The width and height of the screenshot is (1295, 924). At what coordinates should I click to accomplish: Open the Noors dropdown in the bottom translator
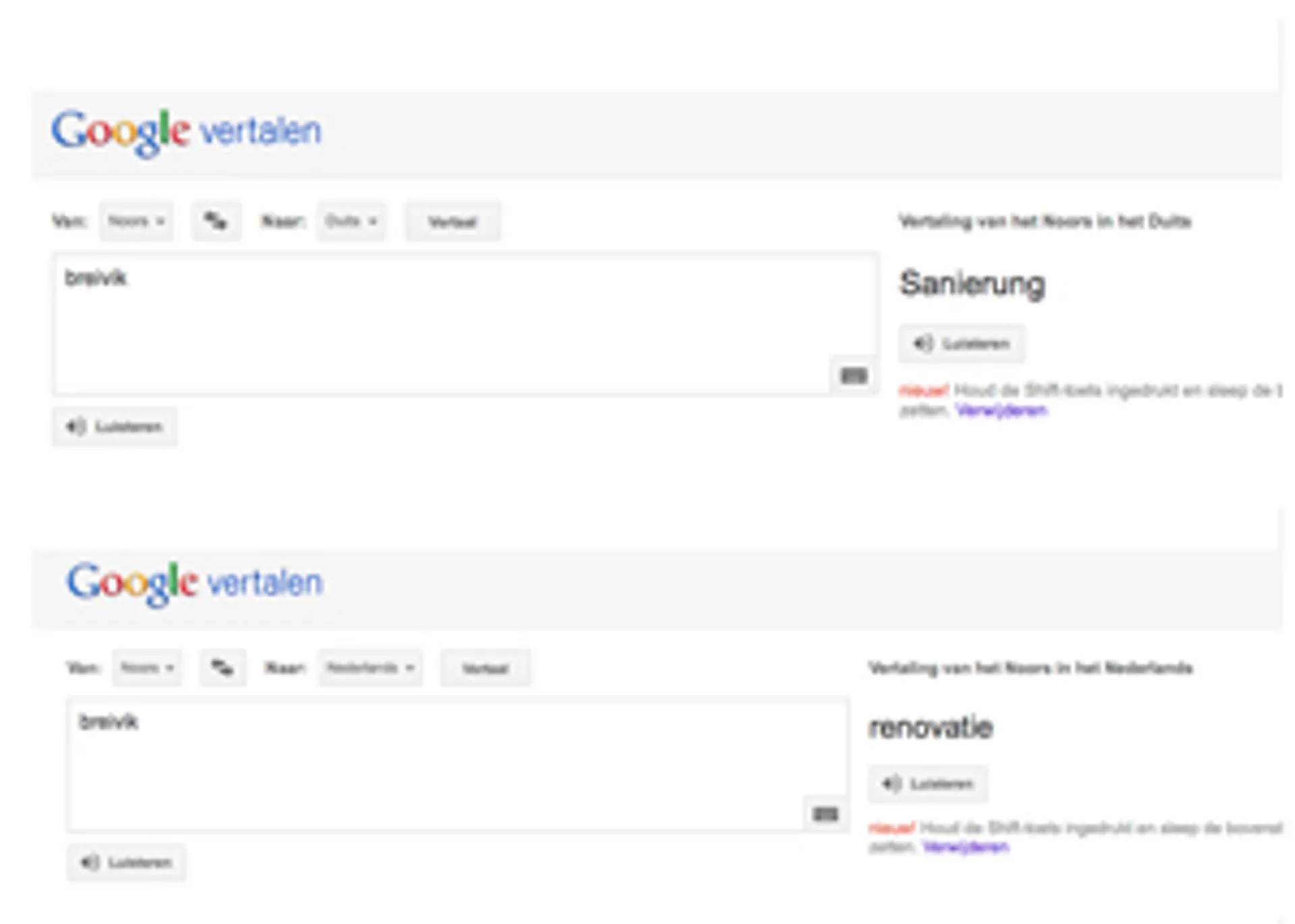tap(147, 668)
